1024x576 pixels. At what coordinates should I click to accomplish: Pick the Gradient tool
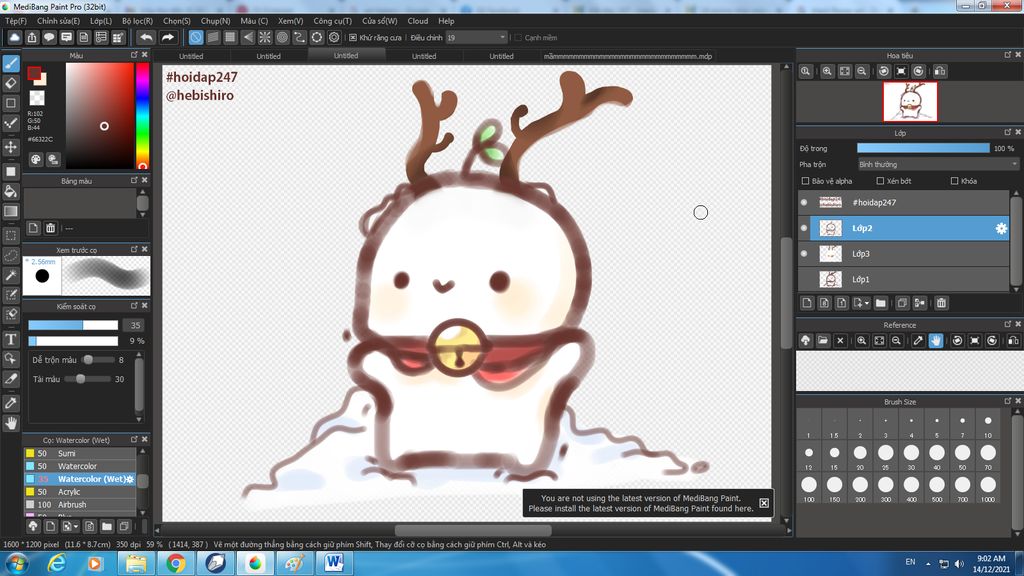tap(11, 211)
